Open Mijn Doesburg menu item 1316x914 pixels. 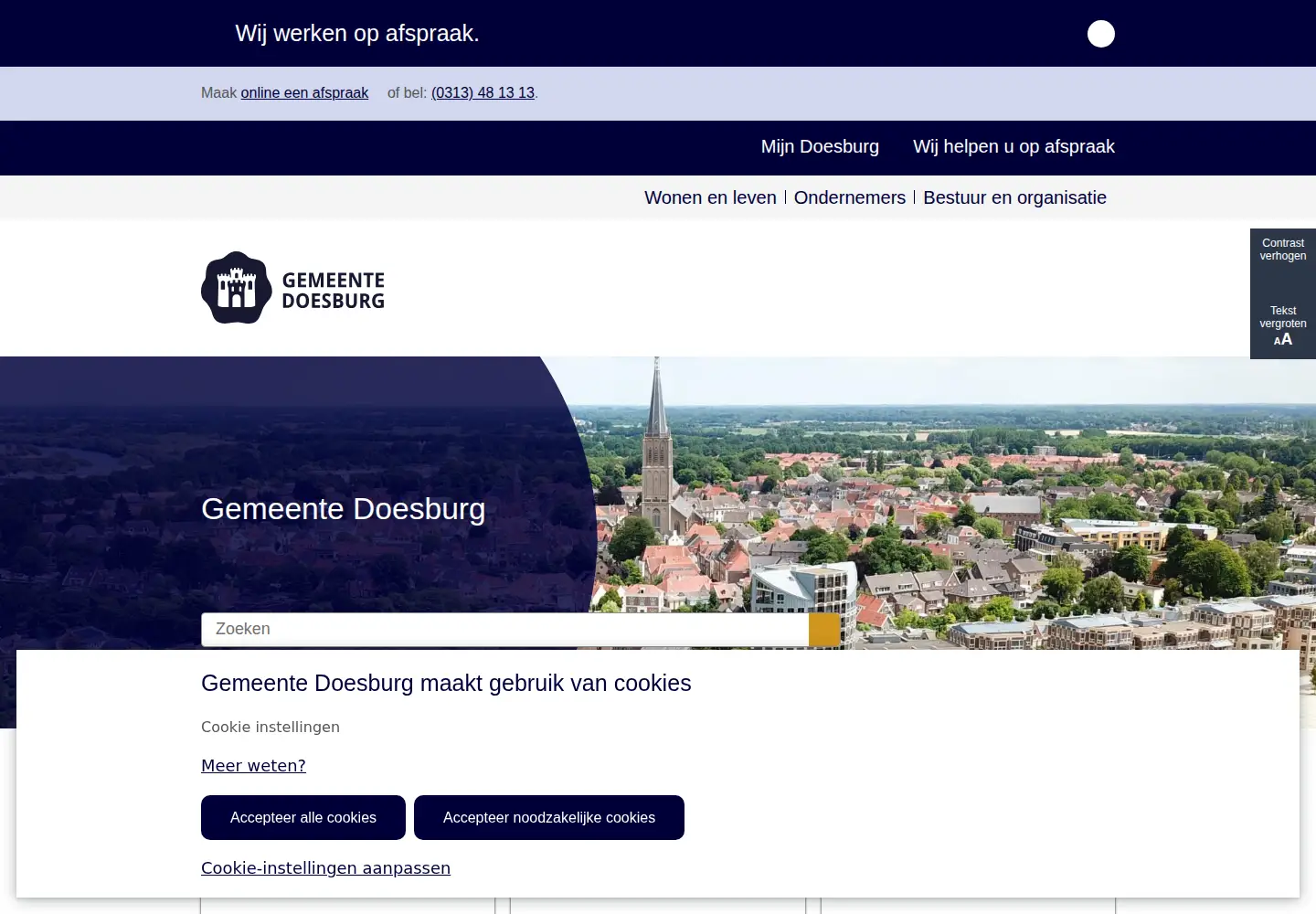click(820, 146)
